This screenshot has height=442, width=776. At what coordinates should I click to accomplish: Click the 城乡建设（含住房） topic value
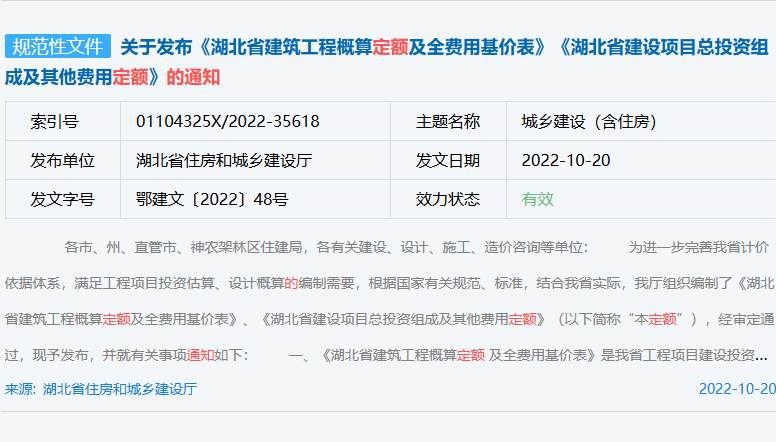point(588,122)
